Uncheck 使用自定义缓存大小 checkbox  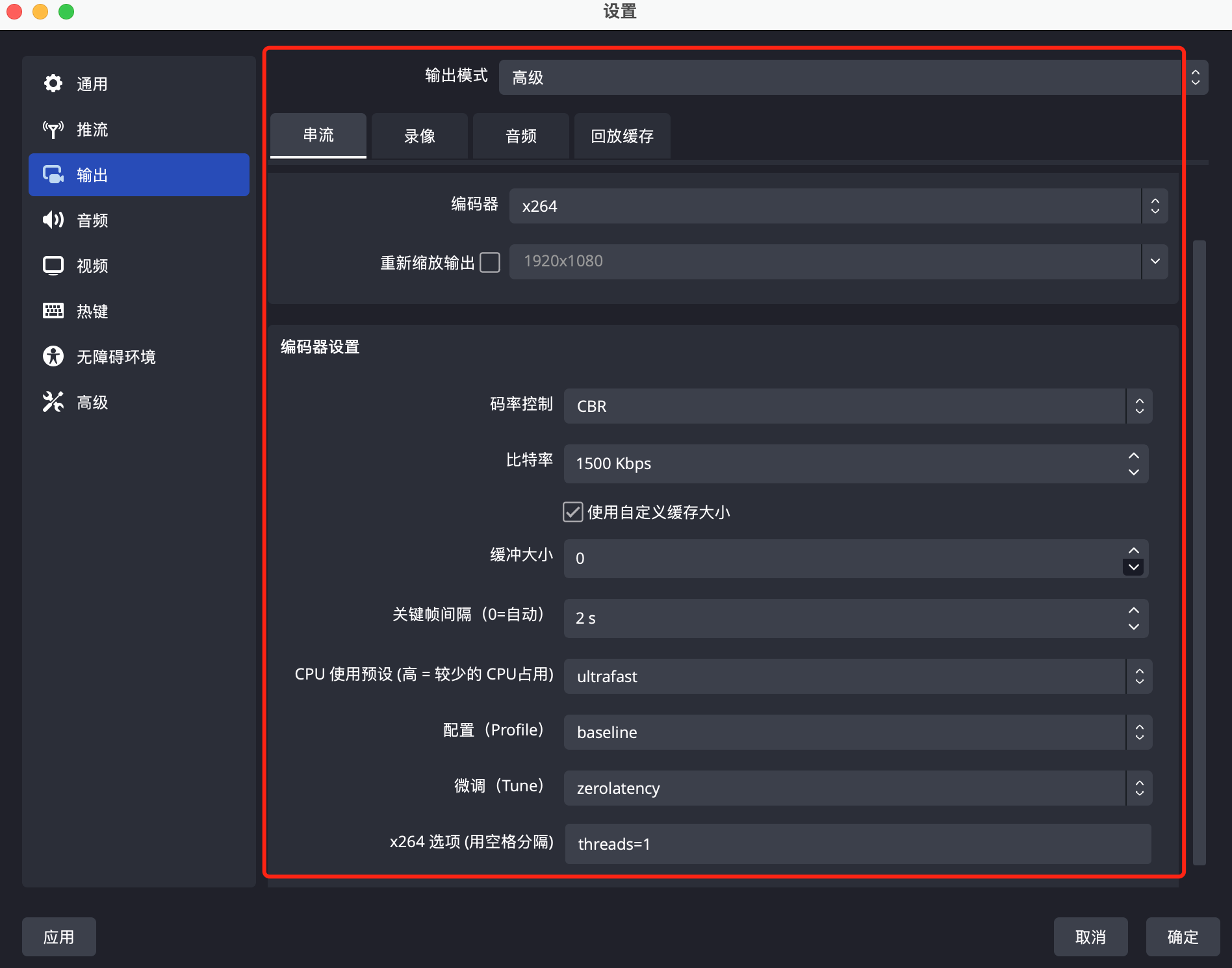click(x=572, y=512)
